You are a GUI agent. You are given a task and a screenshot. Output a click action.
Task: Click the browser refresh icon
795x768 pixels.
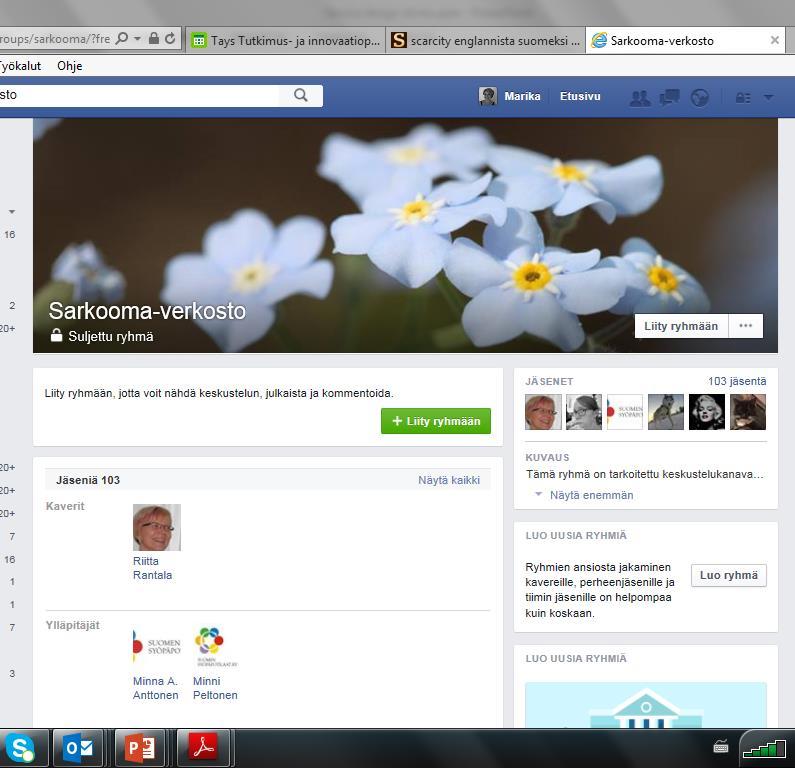(170, 39)
